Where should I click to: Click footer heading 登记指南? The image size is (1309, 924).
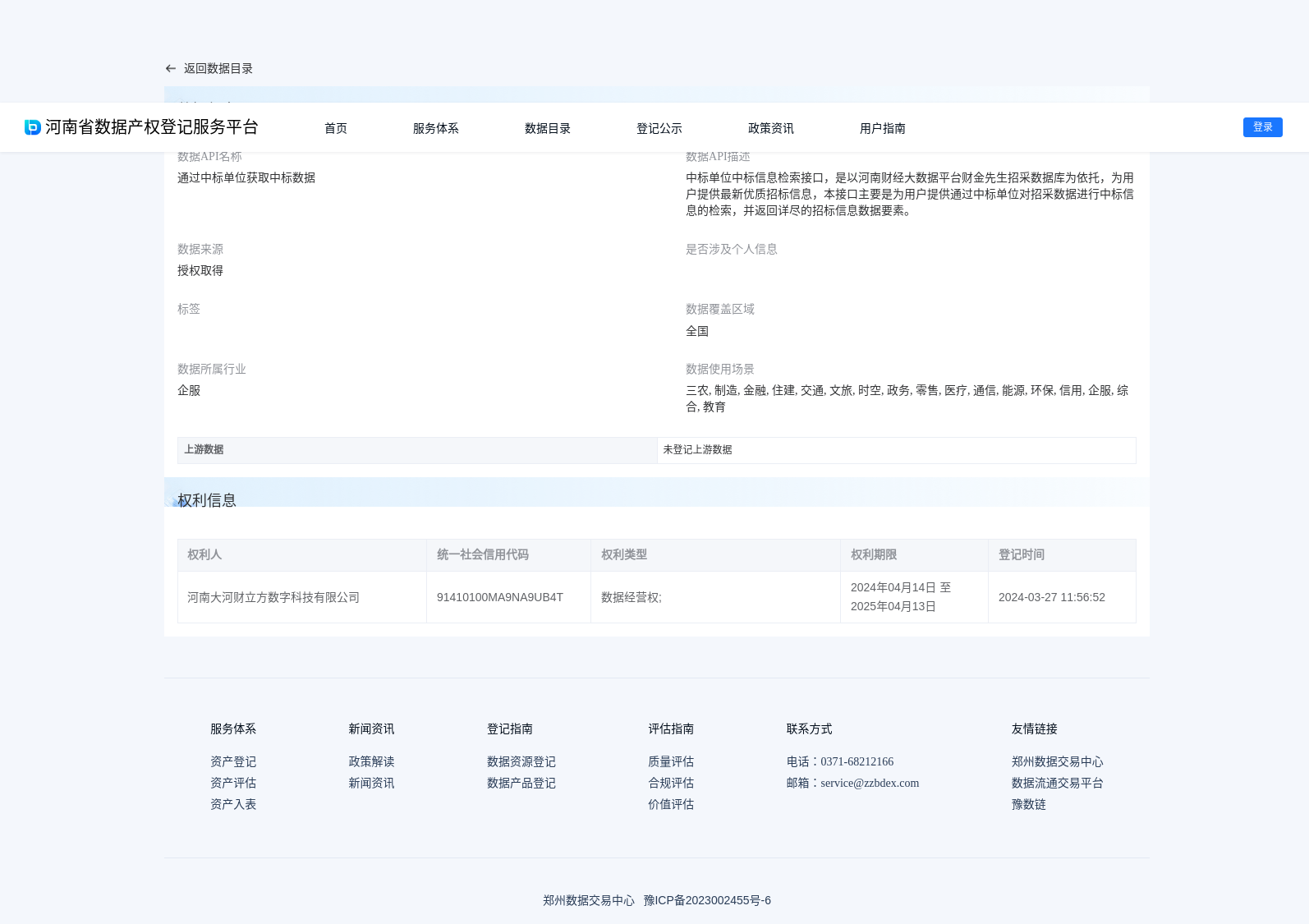pyautogui.click(x=510, y=729)
